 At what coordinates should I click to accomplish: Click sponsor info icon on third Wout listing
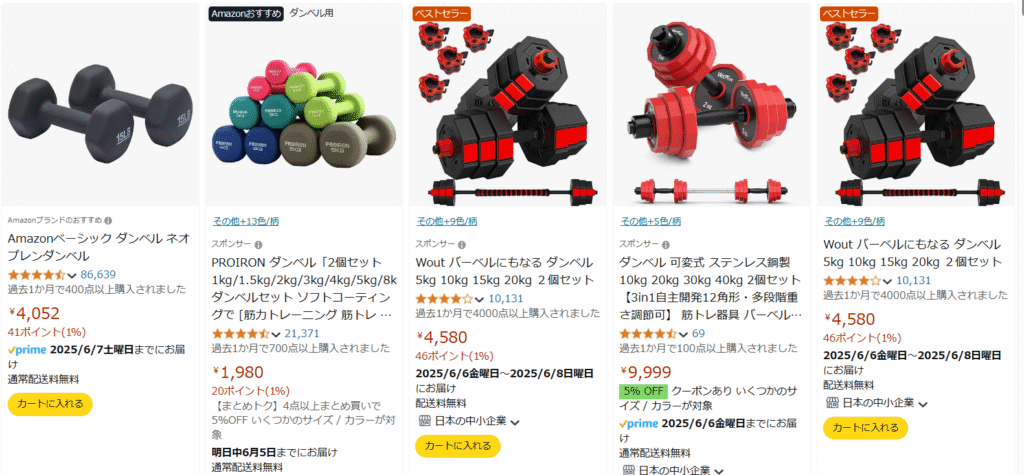[462, 244]
